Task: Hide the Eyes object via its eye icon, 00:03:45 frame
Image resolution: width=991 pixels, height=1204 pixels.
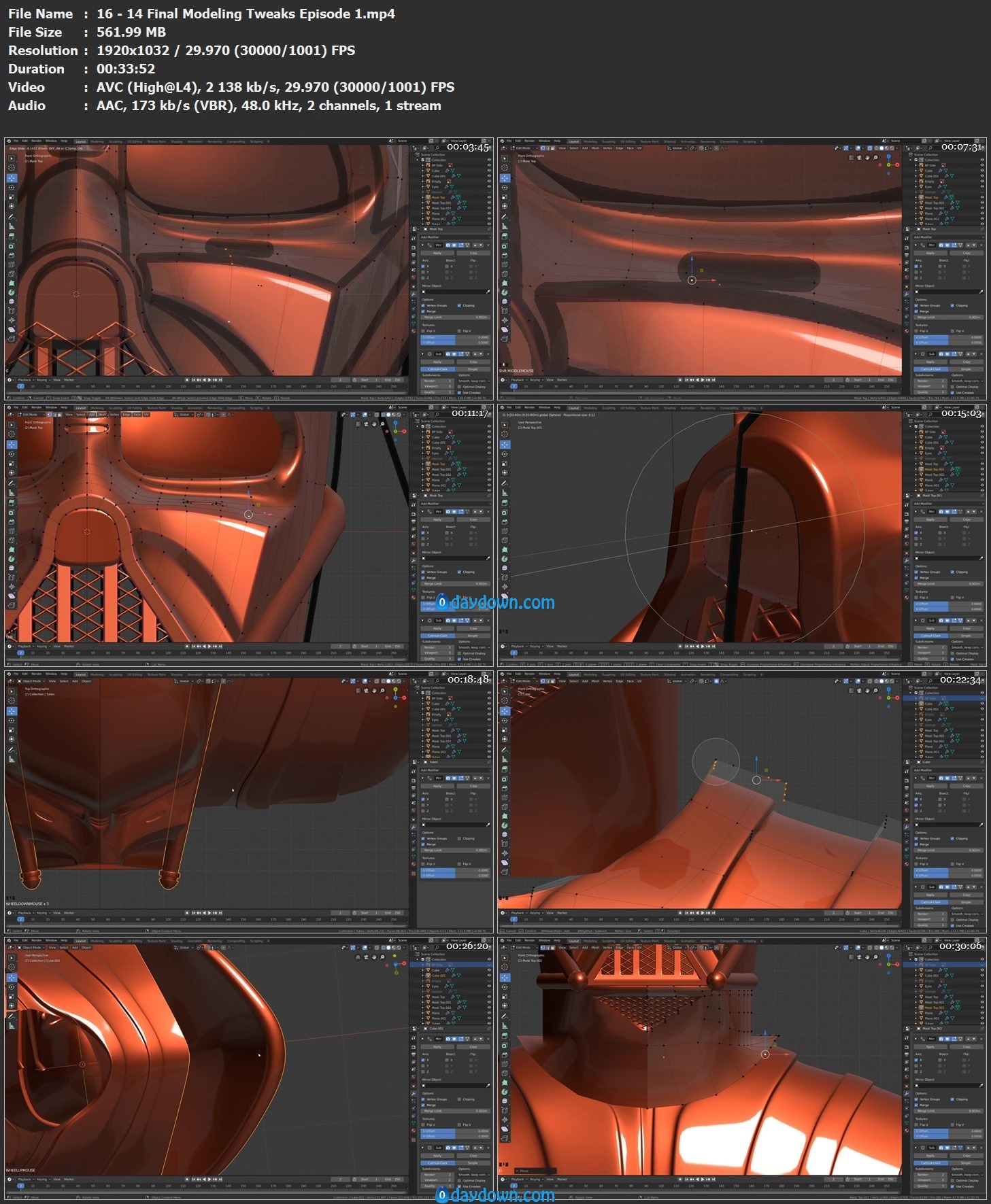Action: click(489, 186)
